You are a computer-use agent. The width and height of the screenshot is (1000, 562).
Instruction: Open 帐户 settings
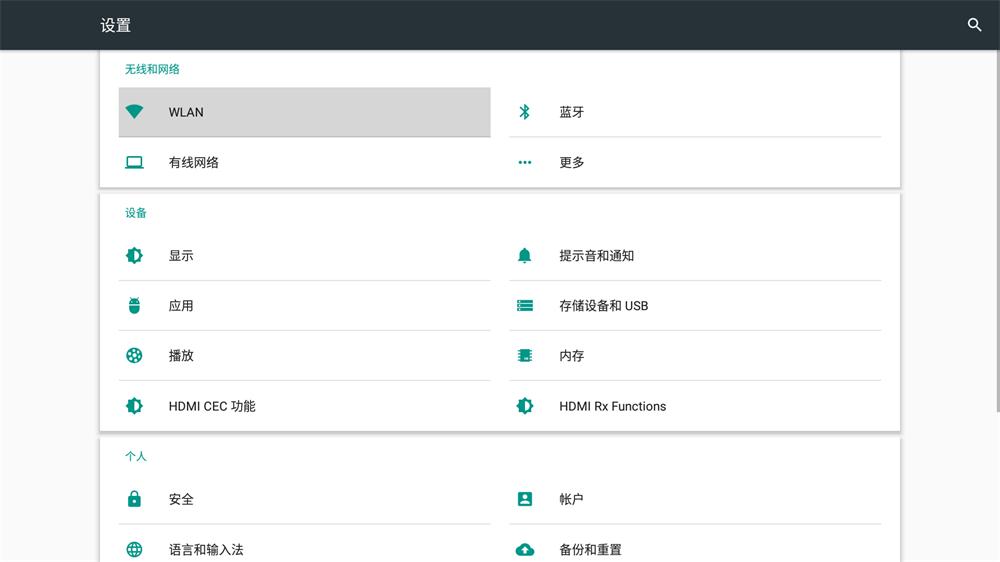click(x=695, y=499)
